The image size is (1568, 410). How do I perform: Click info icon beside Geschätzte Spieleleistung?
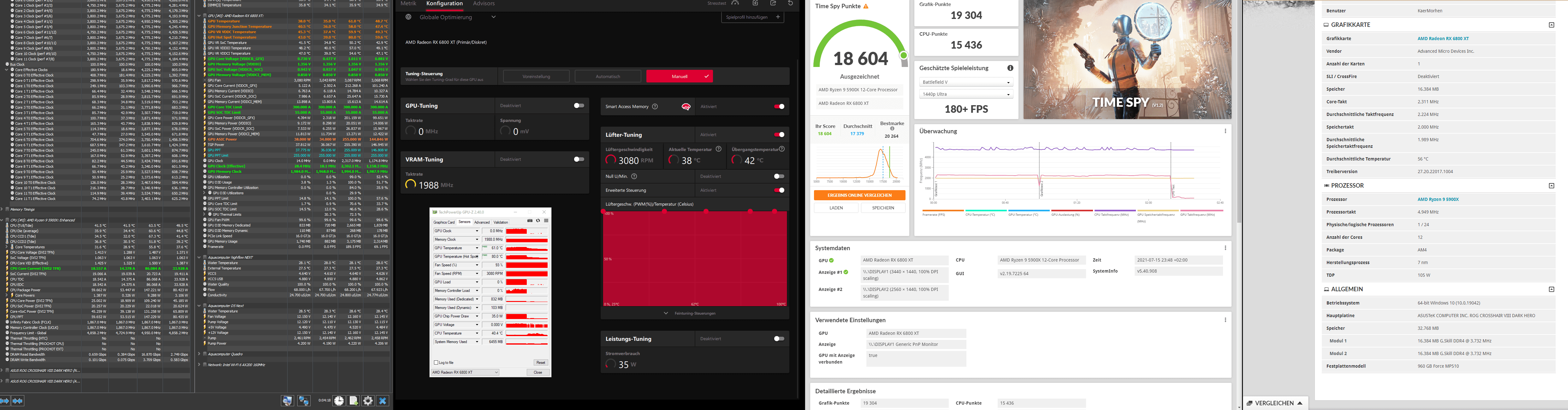1010,68
